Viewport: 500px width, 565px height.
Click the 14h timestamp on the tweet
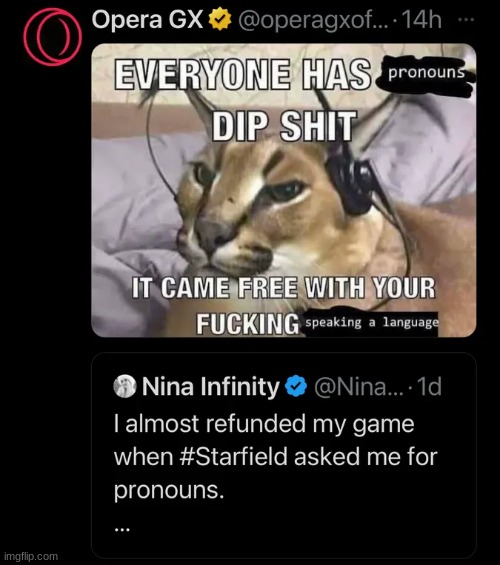click(421, 19)
